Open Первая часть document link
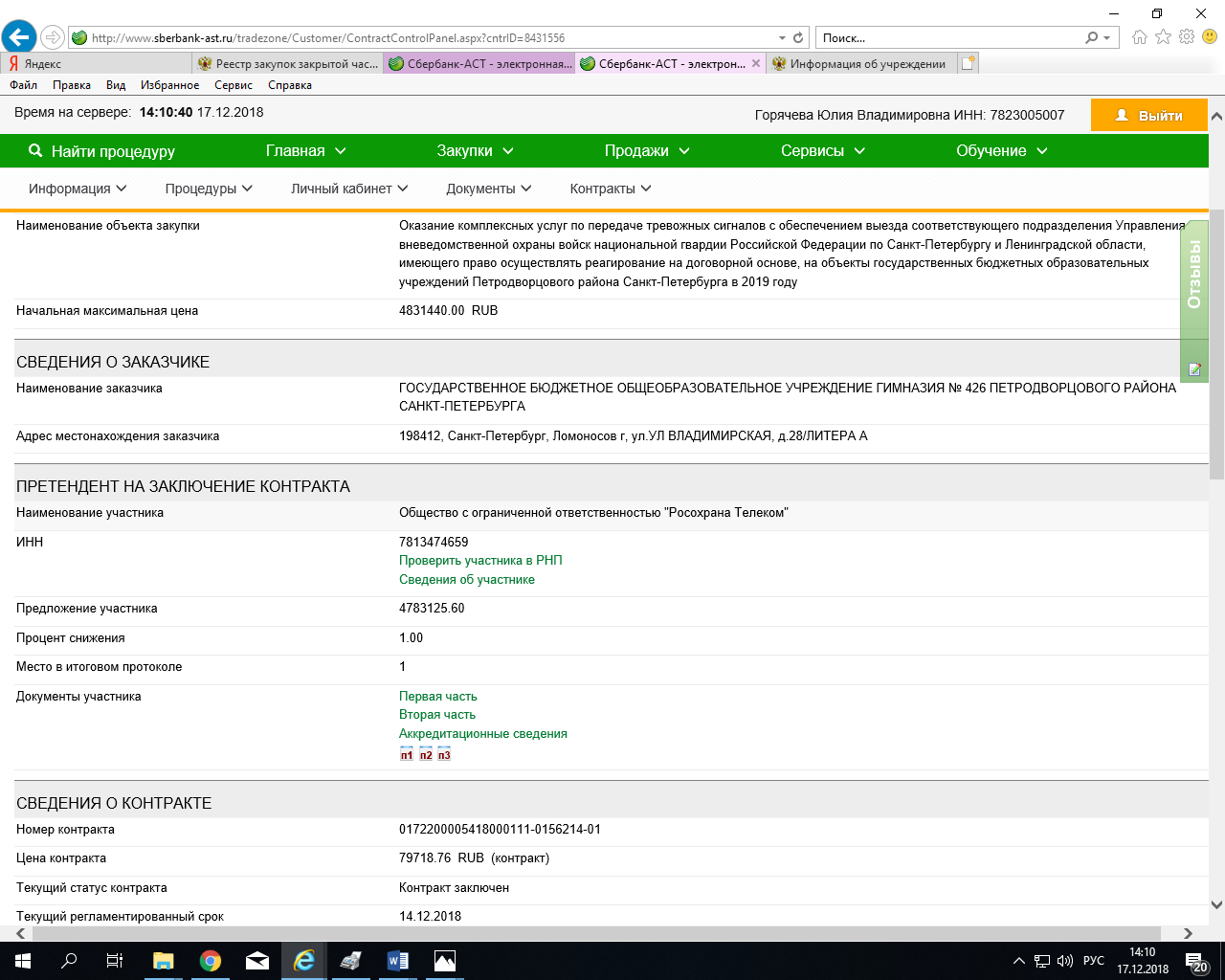Screen dimensions: 1225x980 437,697
